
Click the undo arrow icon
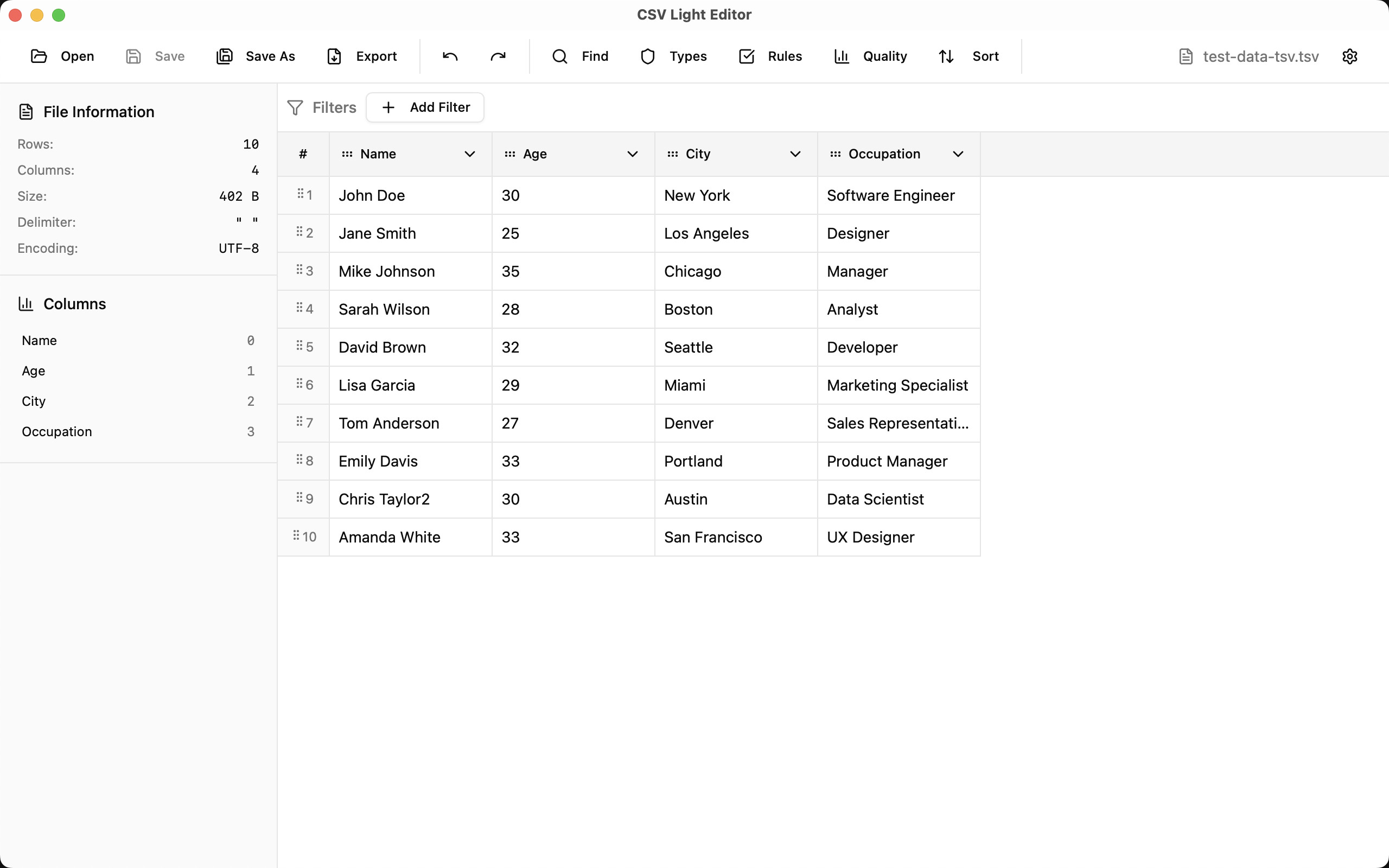450,56
